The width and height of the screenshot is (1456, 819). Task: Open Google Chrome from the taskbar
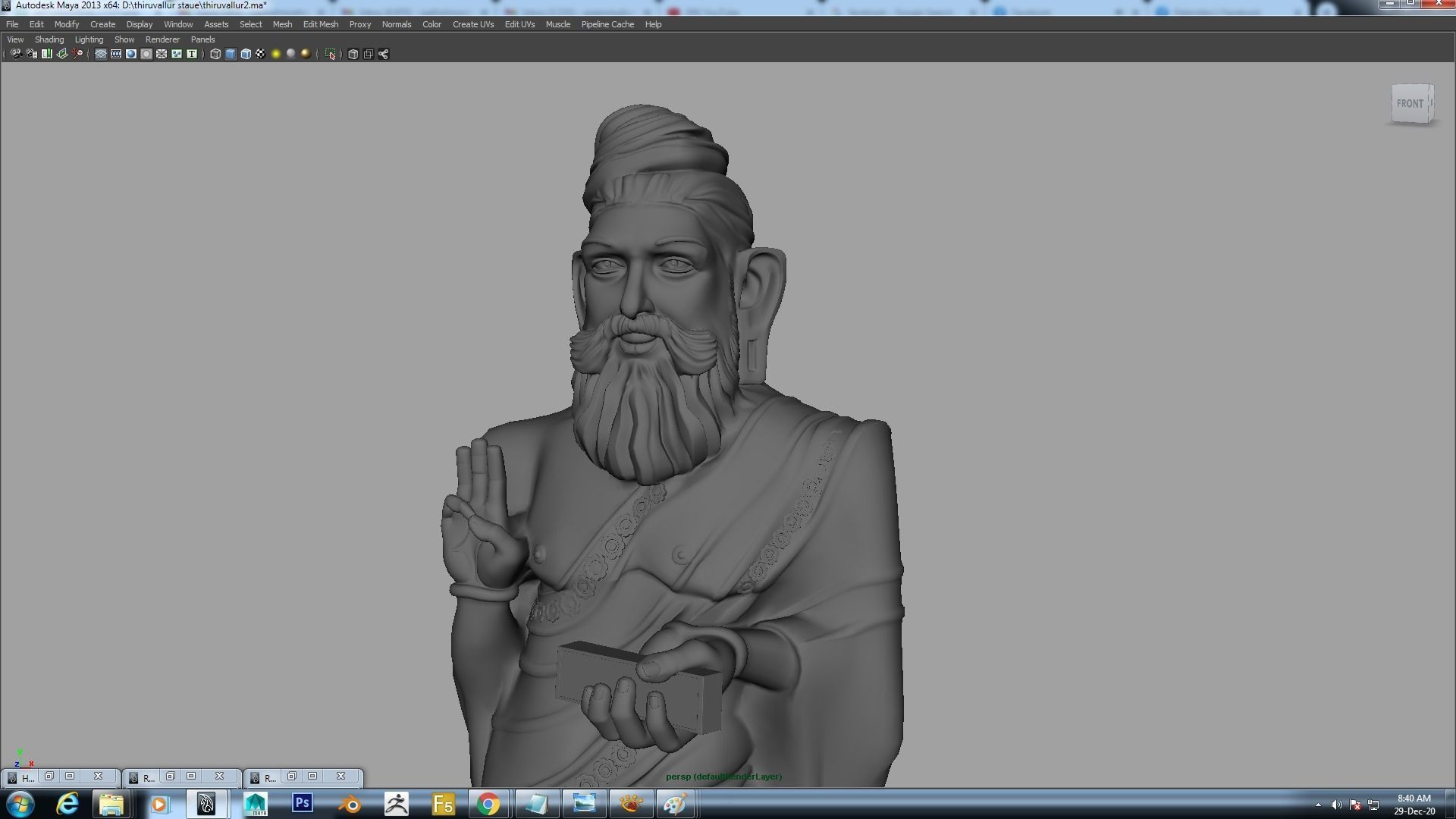(489, 804)
